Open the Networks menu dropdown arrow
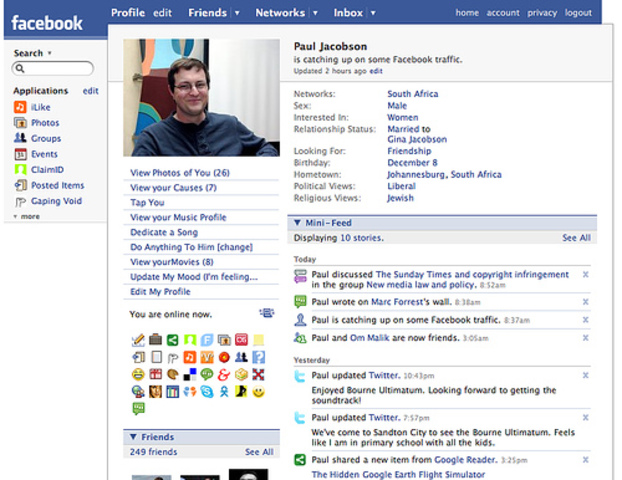Viewport: 622px width, 480px height. pyautogui.click(x=315, y=13)
